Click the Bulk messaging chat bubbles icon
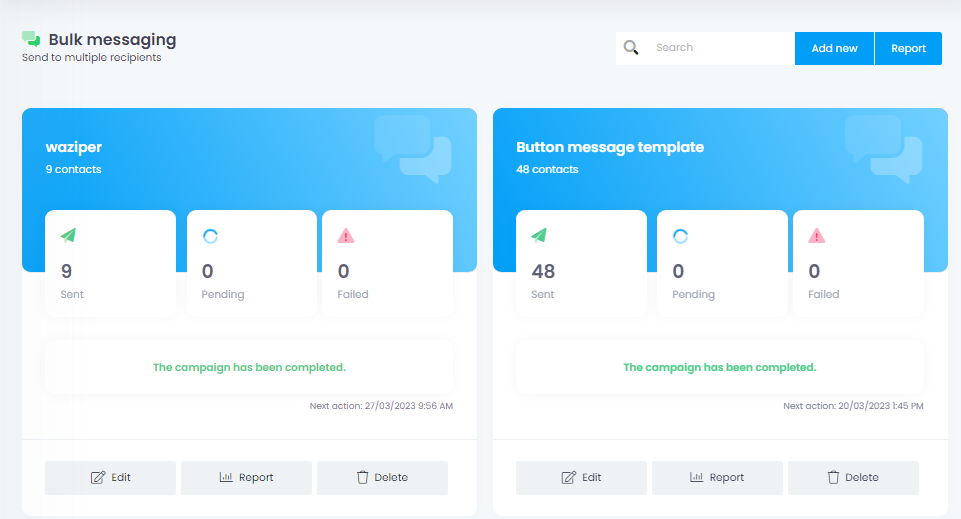 [x=31, y=40]
